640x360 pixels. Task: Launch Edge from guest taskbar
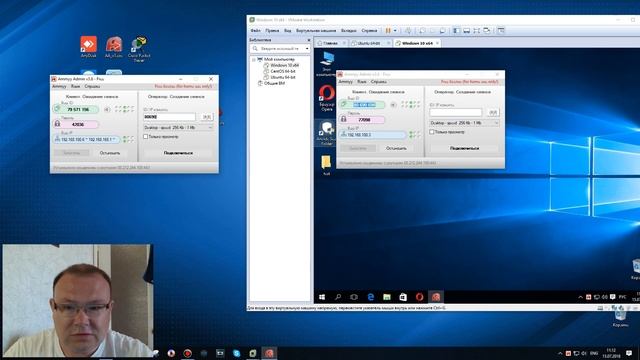[x=371, y=297]
